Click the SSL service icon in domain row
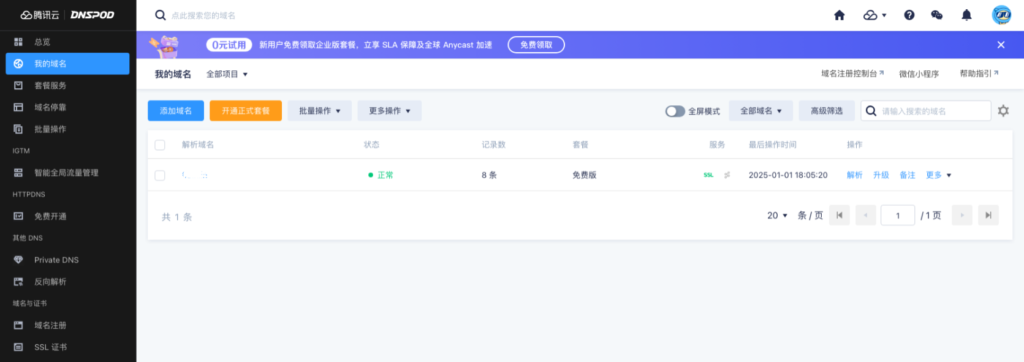This screenshot has width=1024, height=362. 709,175
